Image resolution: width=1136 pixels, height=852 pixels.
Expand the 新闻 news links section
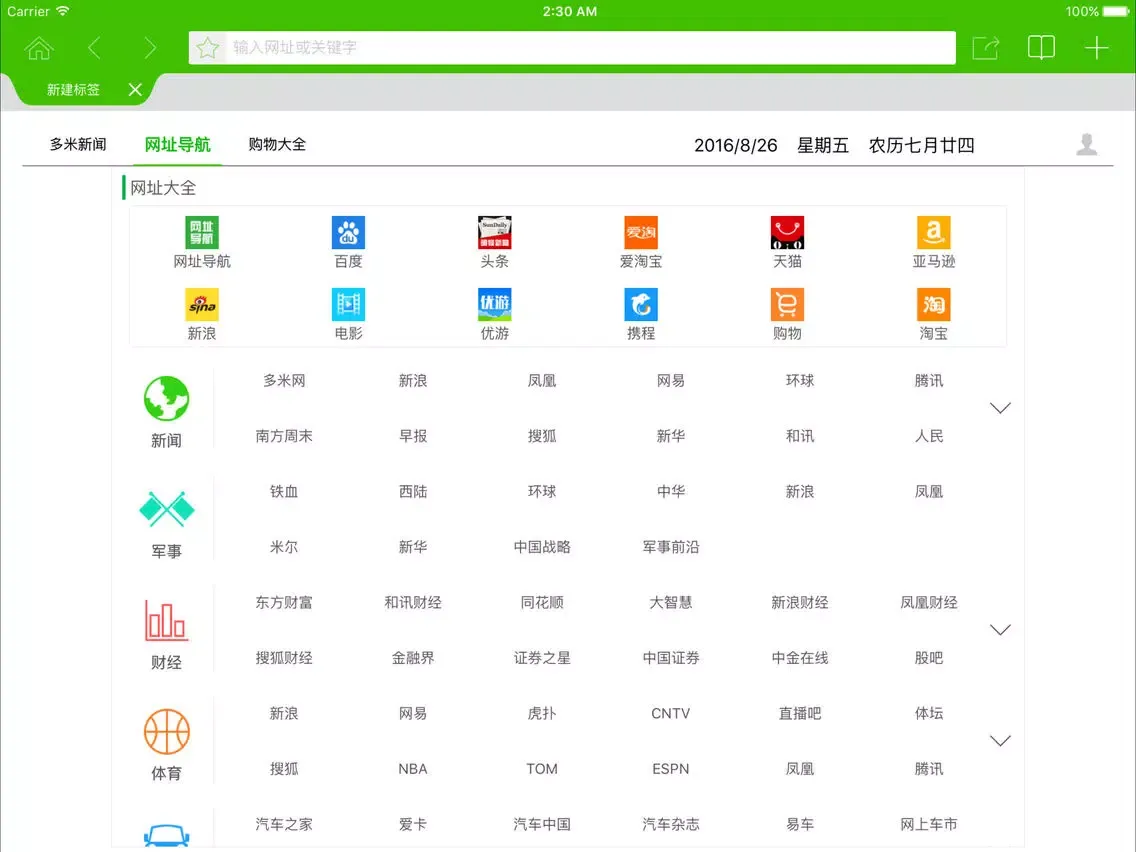point(999,408)
